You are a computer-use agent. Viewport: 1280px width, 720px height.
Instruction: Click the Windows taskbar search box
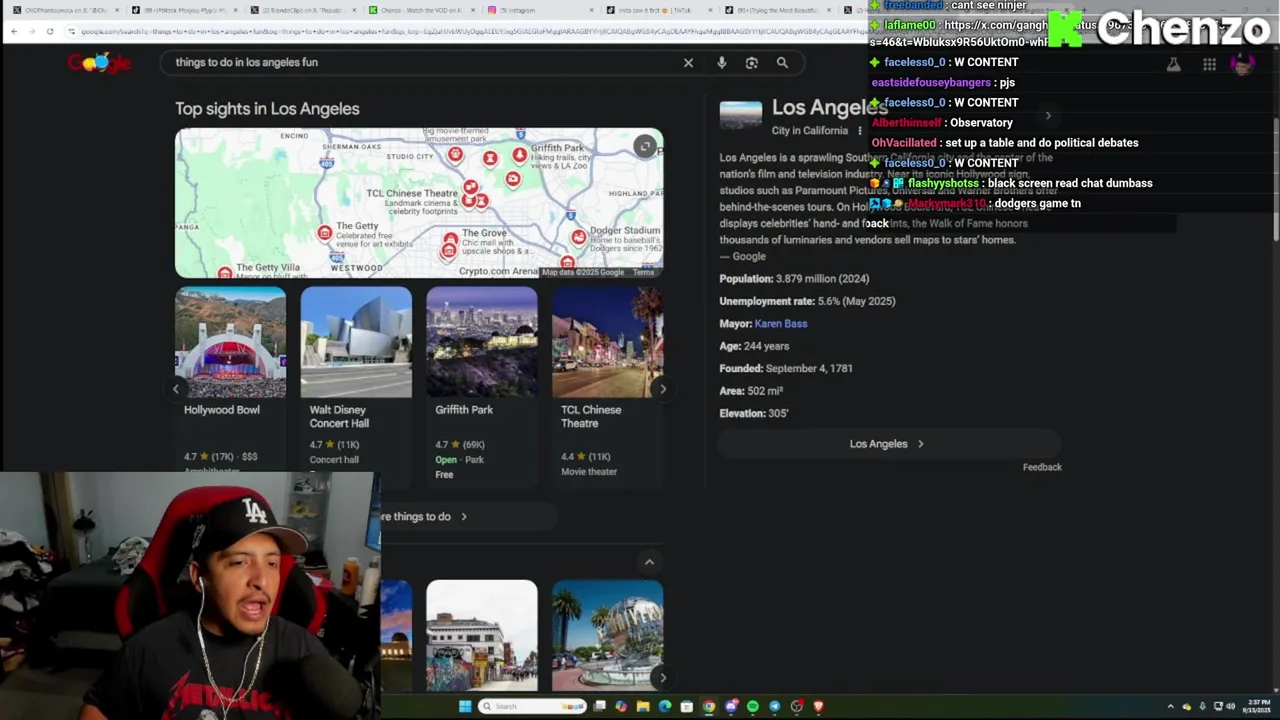(x=531, y=706)
